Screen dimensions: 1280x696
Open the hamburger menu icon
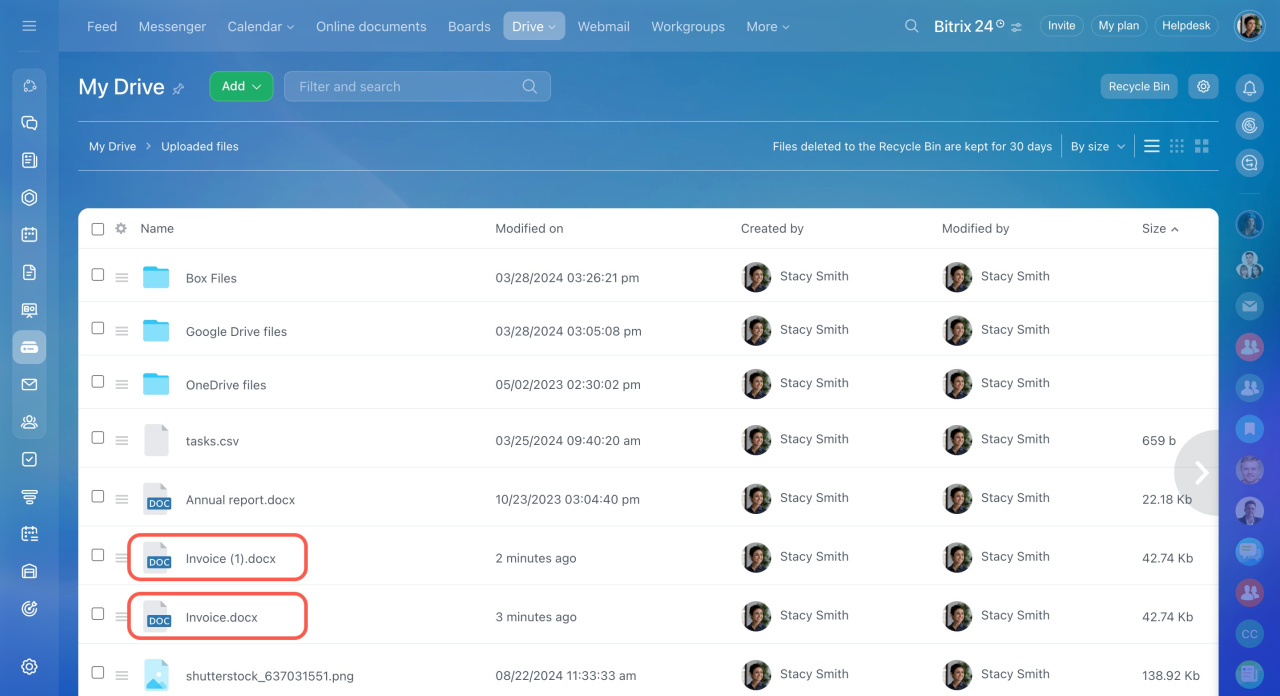[x=29, y=26]
